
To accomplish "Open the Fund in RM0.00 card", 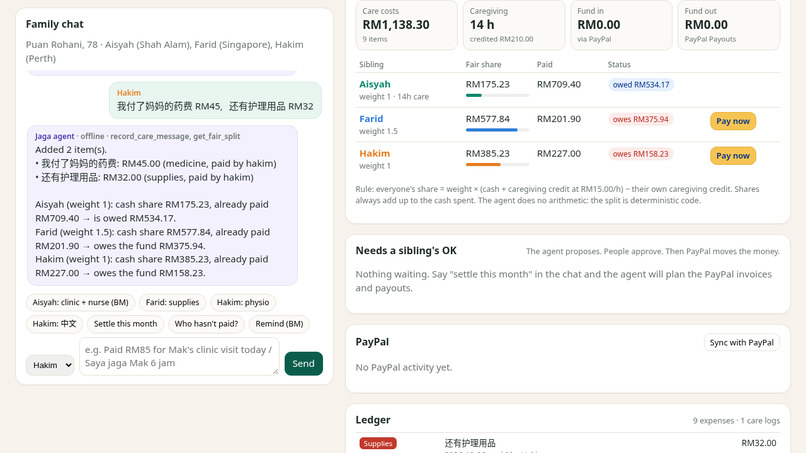I will click(621, 25).
